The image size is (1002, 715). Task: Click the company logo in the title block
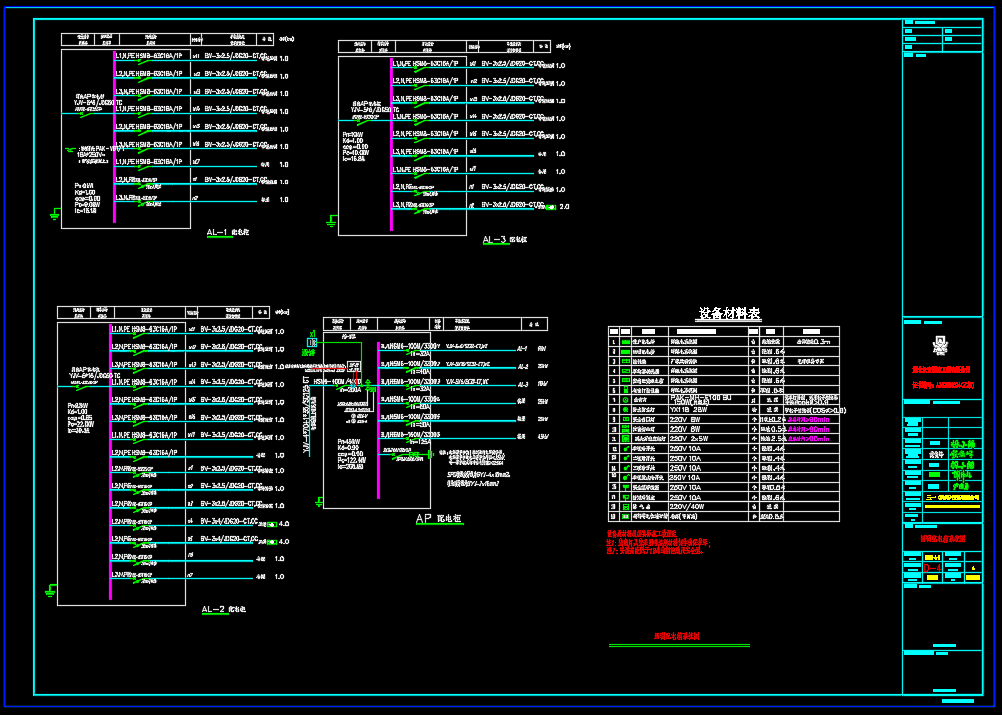coord(939,346)
